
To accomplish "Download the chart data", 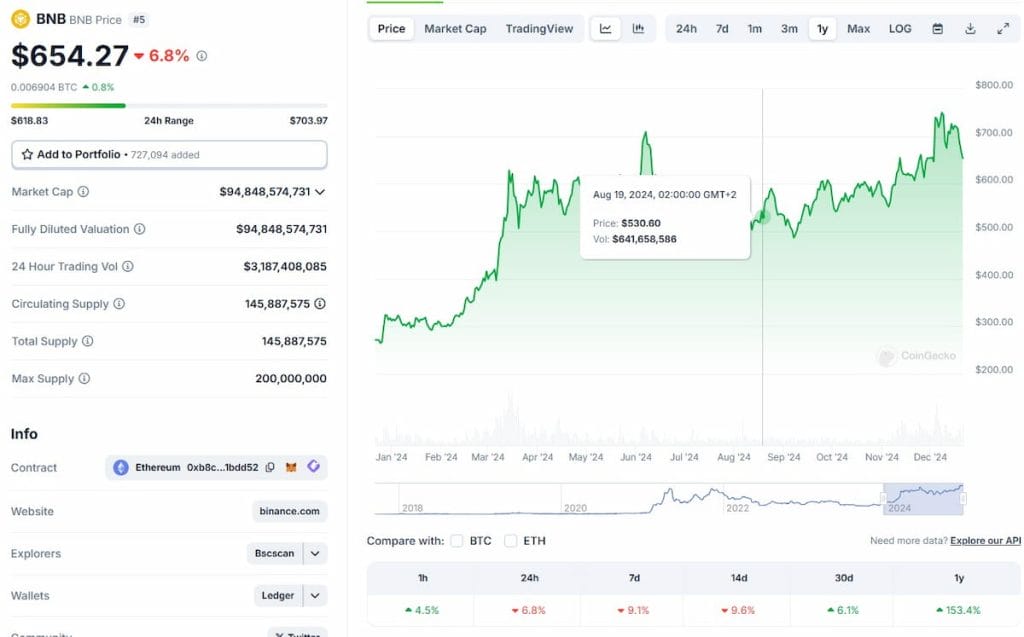I will [x=970, y=28].
